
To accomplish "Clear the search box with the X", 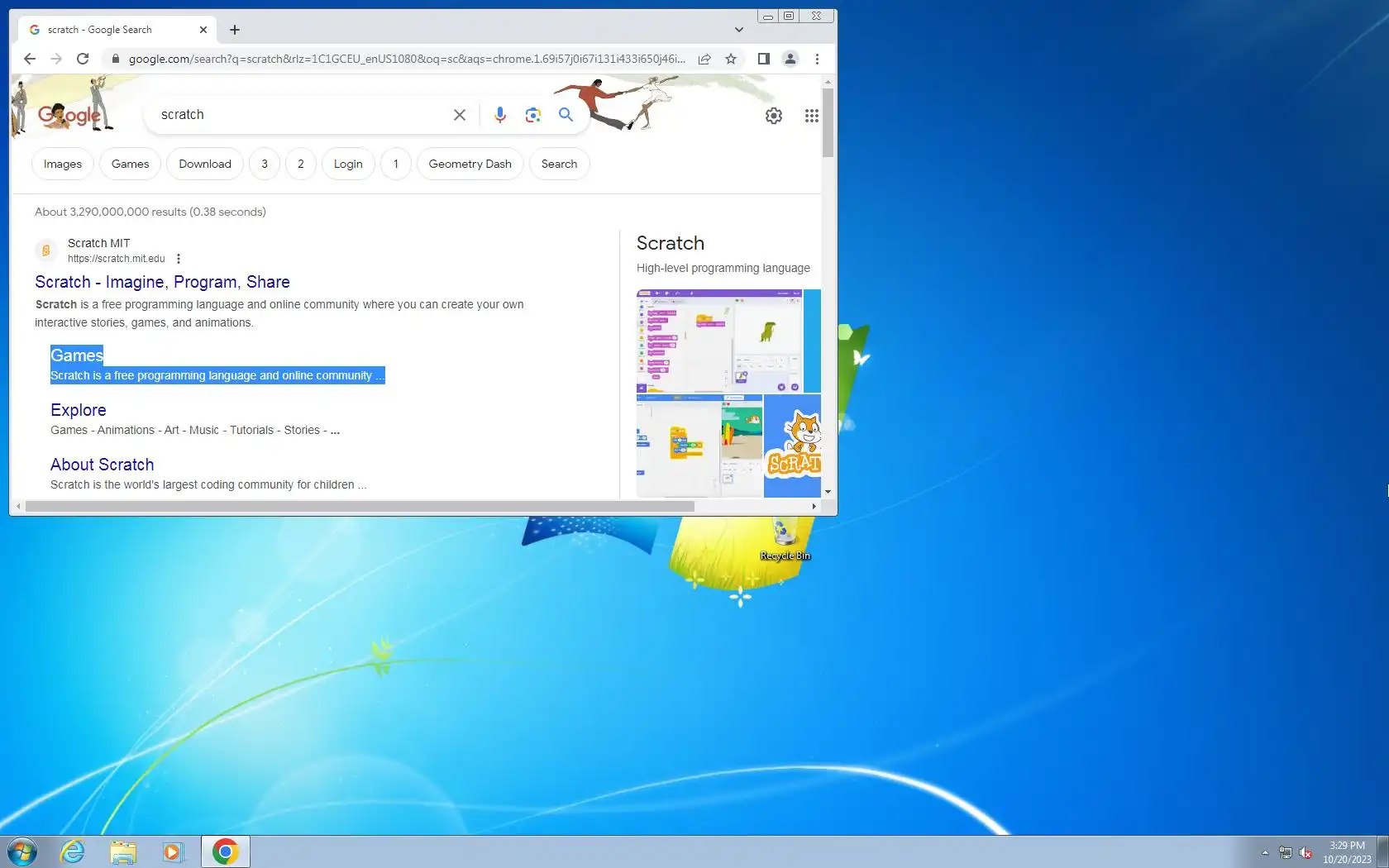I will click(460, 115).
